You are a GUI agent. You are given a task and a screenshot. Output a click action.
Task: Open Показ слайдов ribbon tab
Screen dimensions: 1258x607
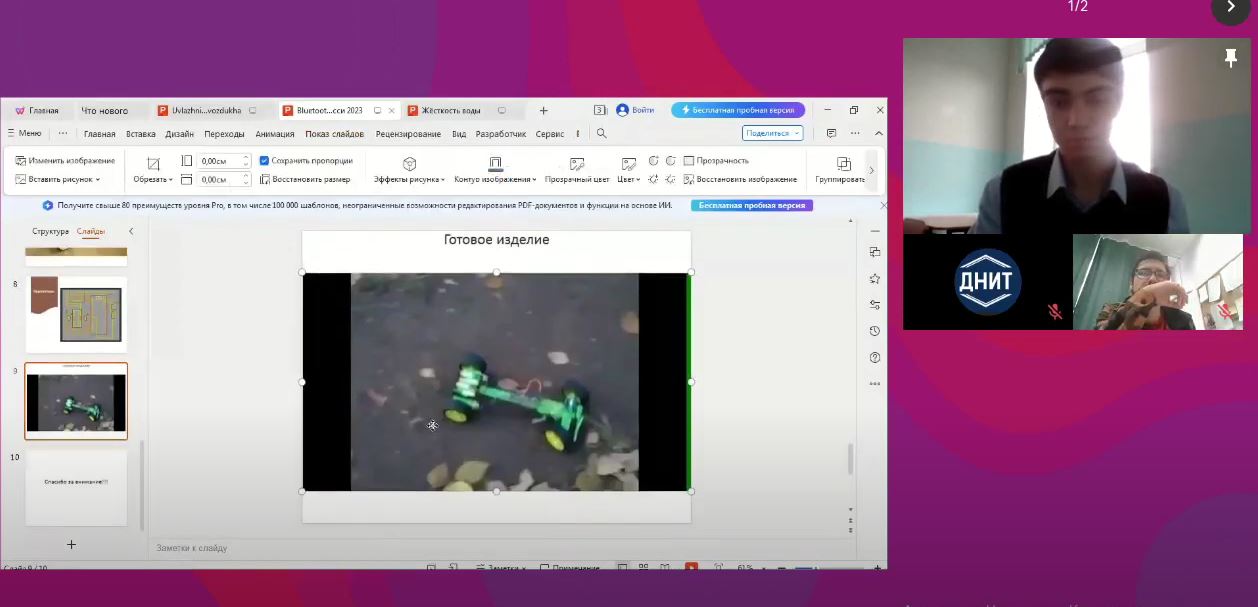[x=335, y=134]
